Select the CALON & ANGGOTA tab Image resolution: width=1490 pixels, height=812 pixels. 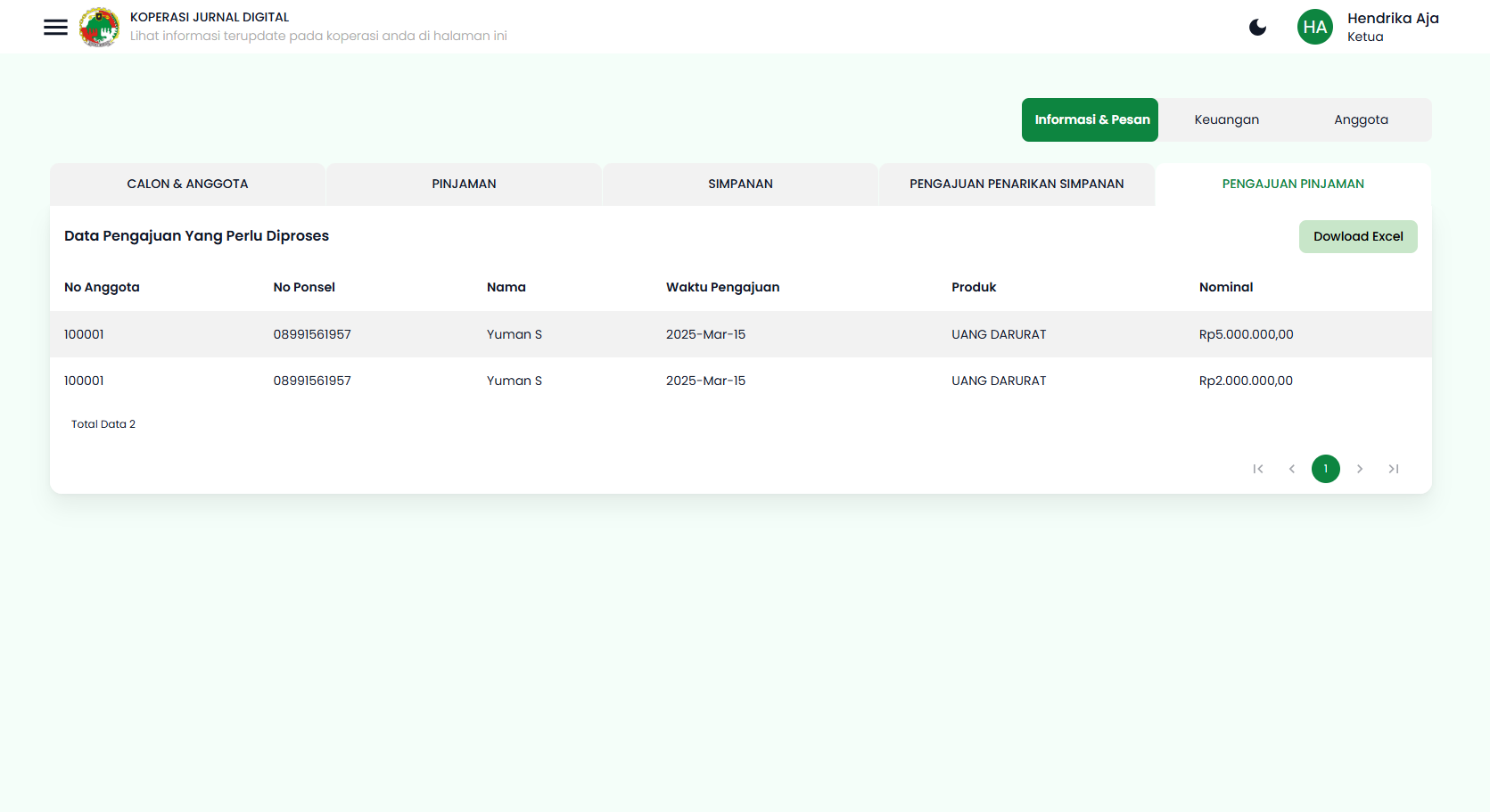coord(187,184)
